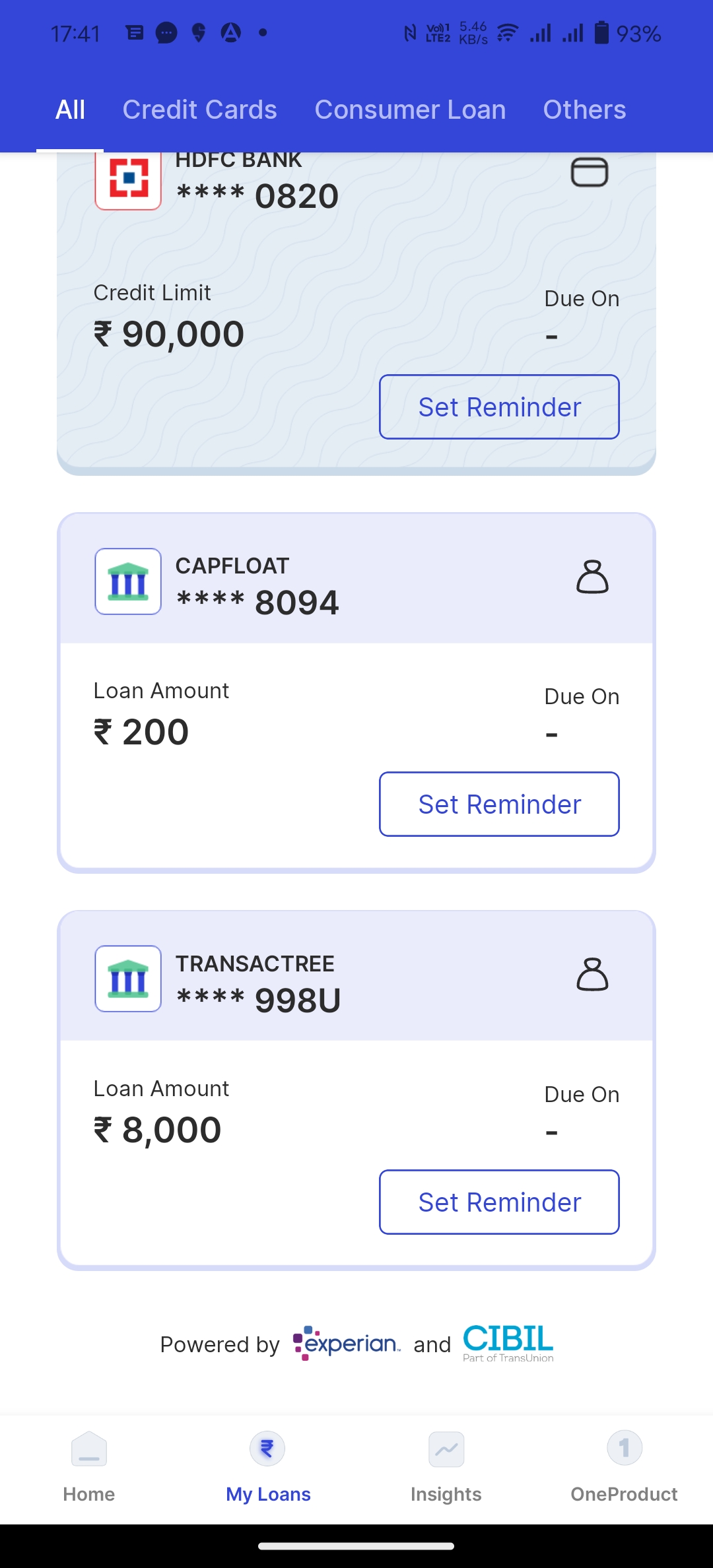
Task: Open the OneProduct icon
Action: coord(625,1448)
